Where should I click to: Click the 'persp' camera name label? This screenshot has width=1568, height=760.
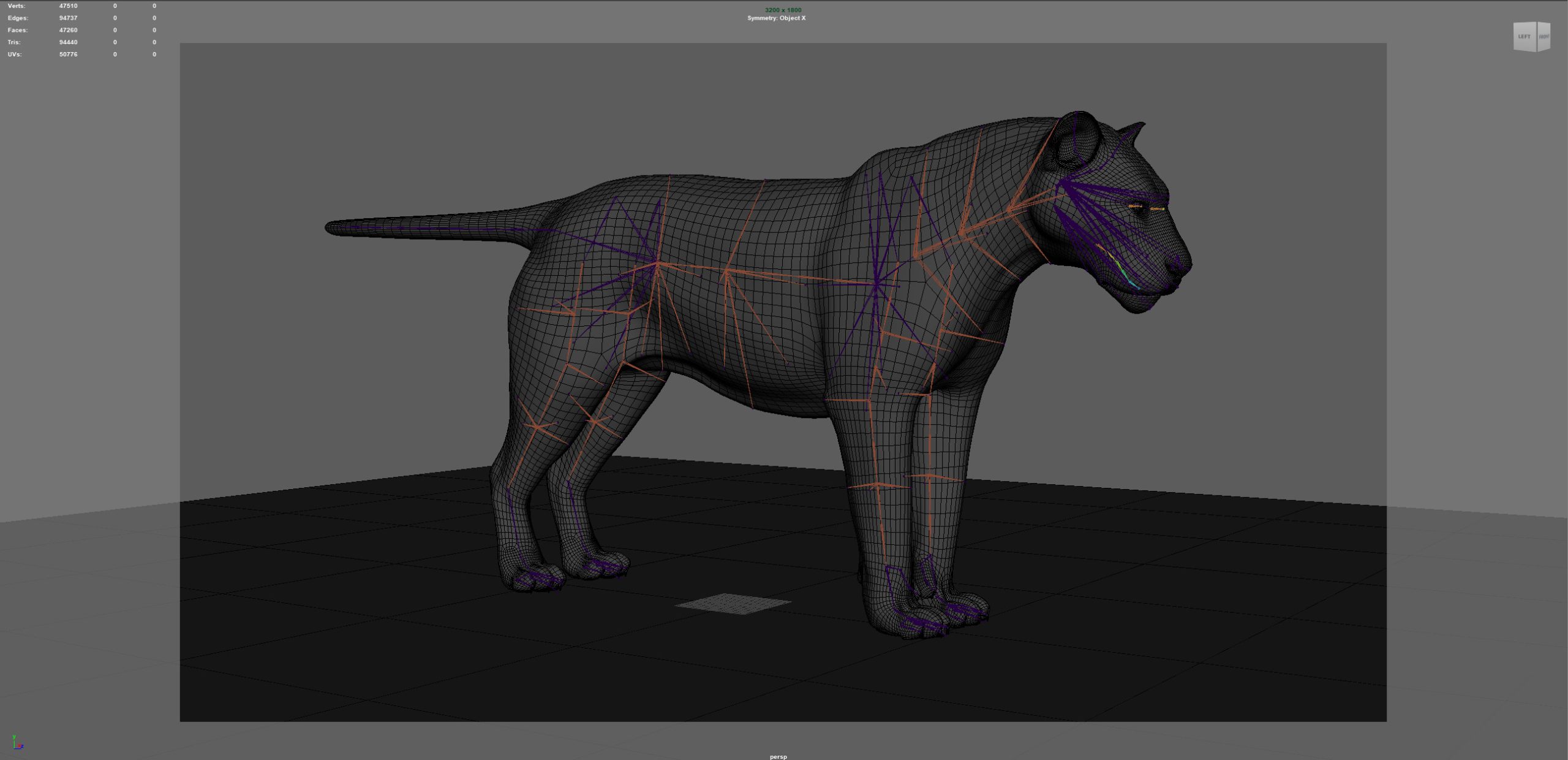point(778,756)
